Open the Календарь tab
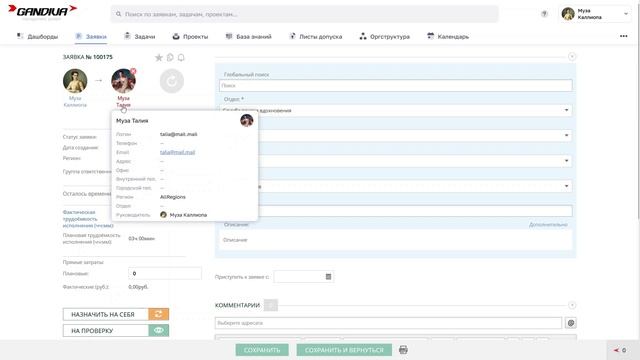Viewport: 640px width, 360px height. click(x=448, y=36)
